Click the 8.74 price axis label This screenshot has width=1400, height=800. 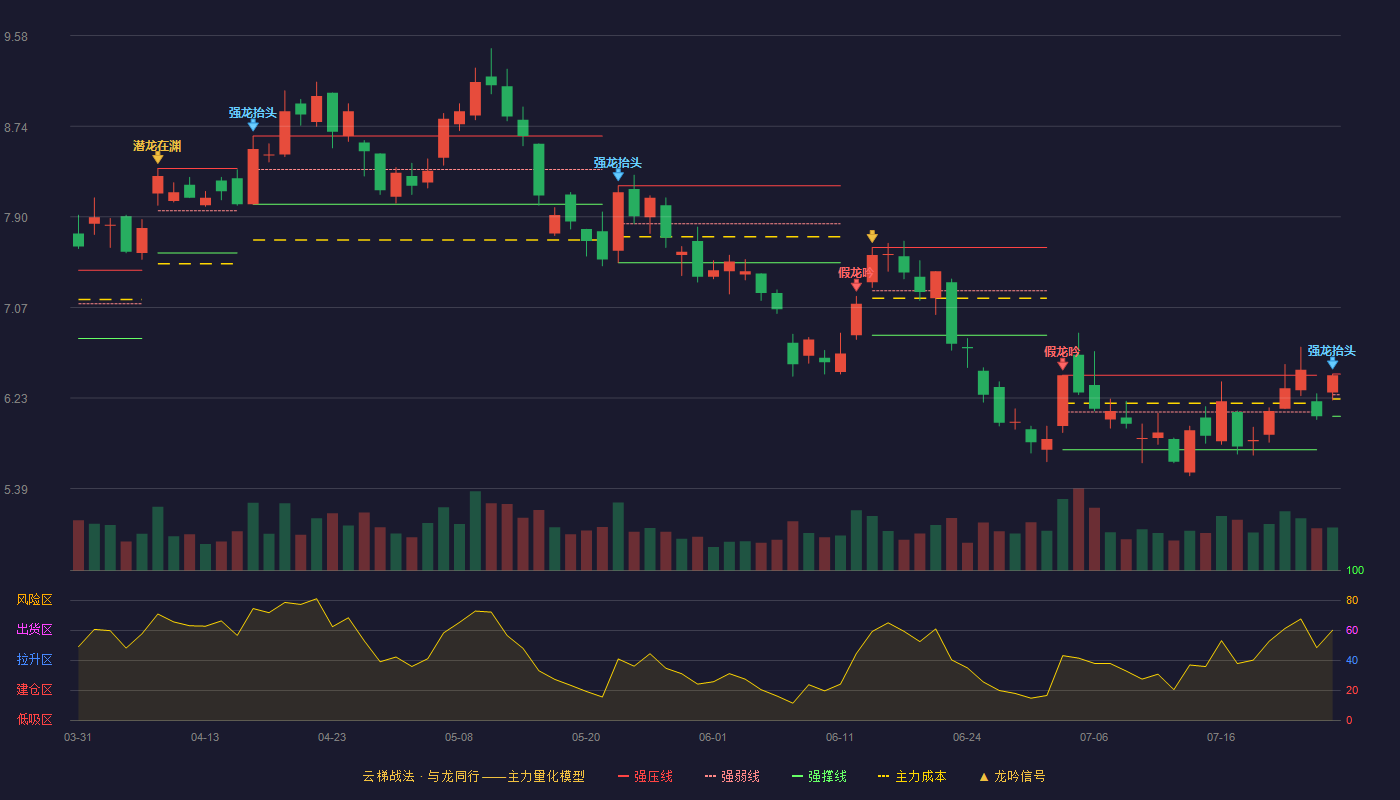[16, 127]
